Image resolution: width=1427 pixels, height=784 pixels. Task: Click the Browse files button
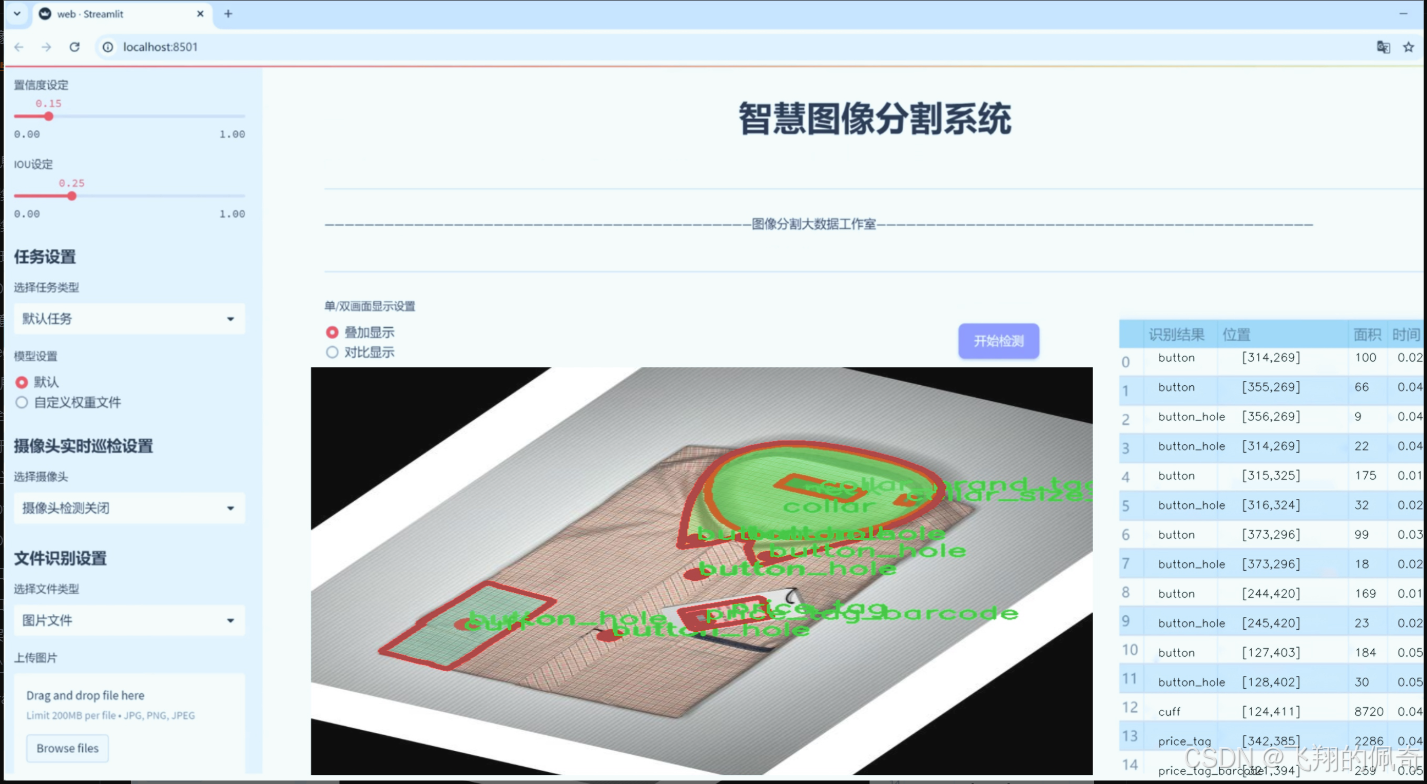[68, 748]
